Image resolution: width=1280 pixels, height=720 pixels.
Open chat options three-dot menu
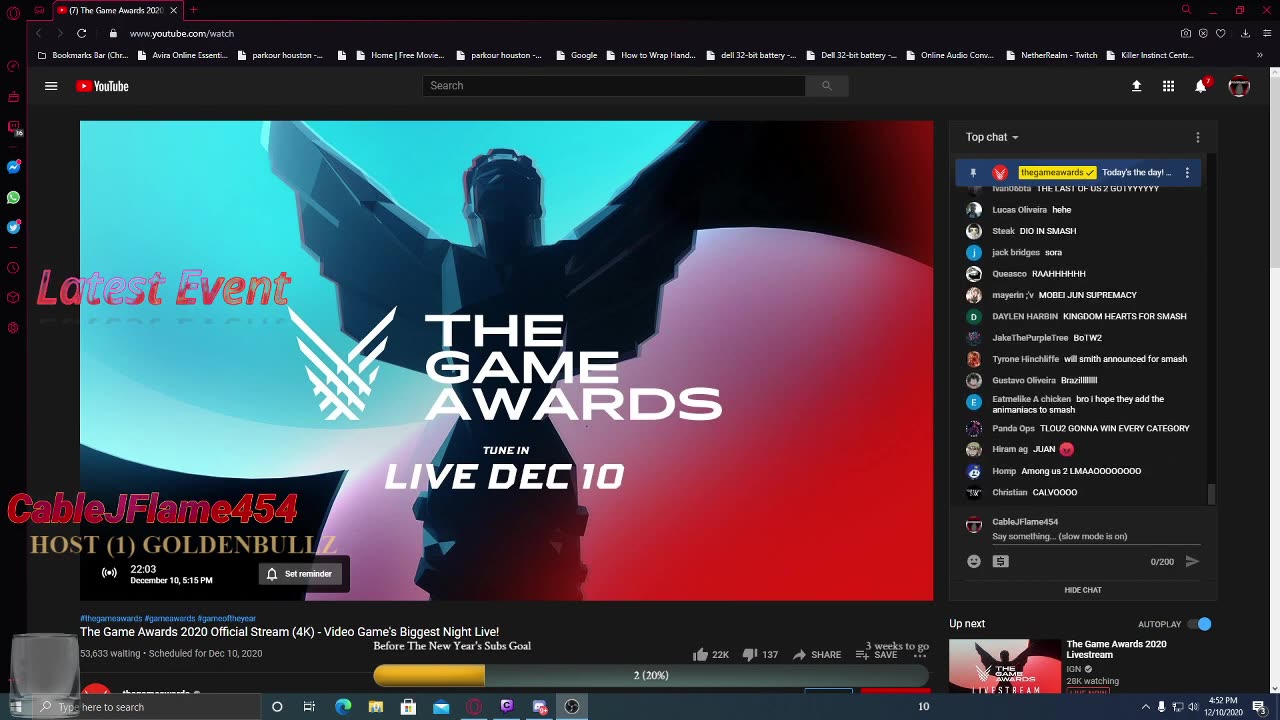[x=1198, y=137]
